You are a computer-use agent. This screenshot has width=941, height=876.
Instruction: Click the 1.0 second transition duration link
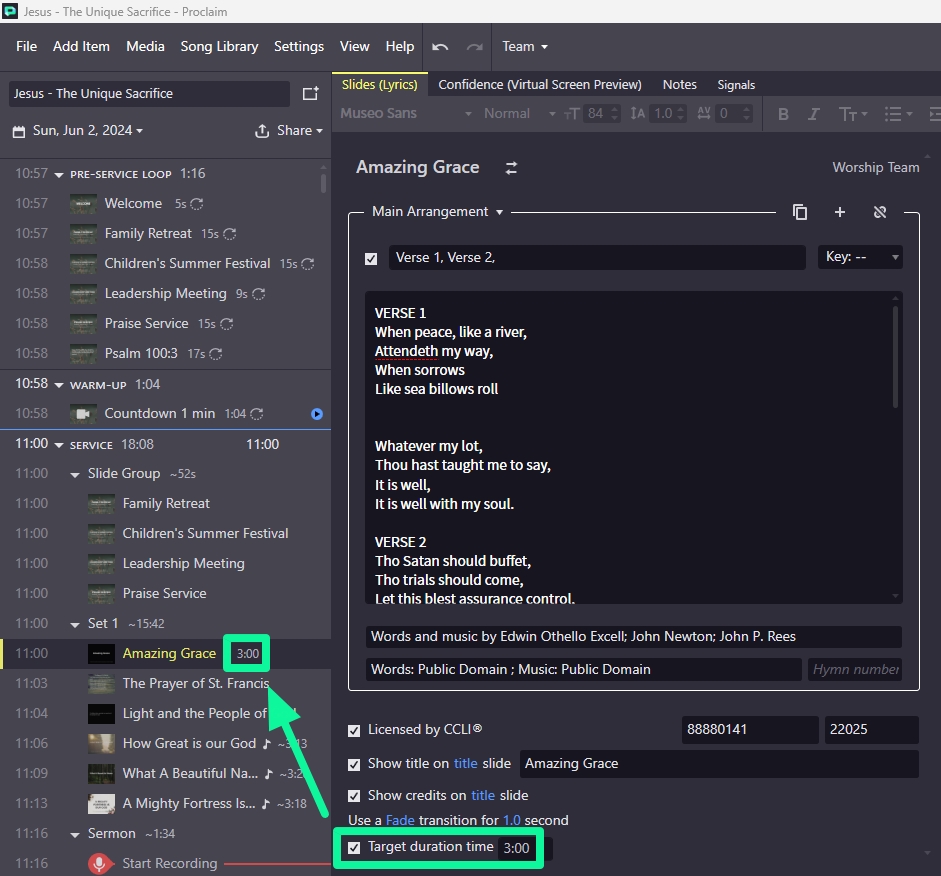coord(511,821)
